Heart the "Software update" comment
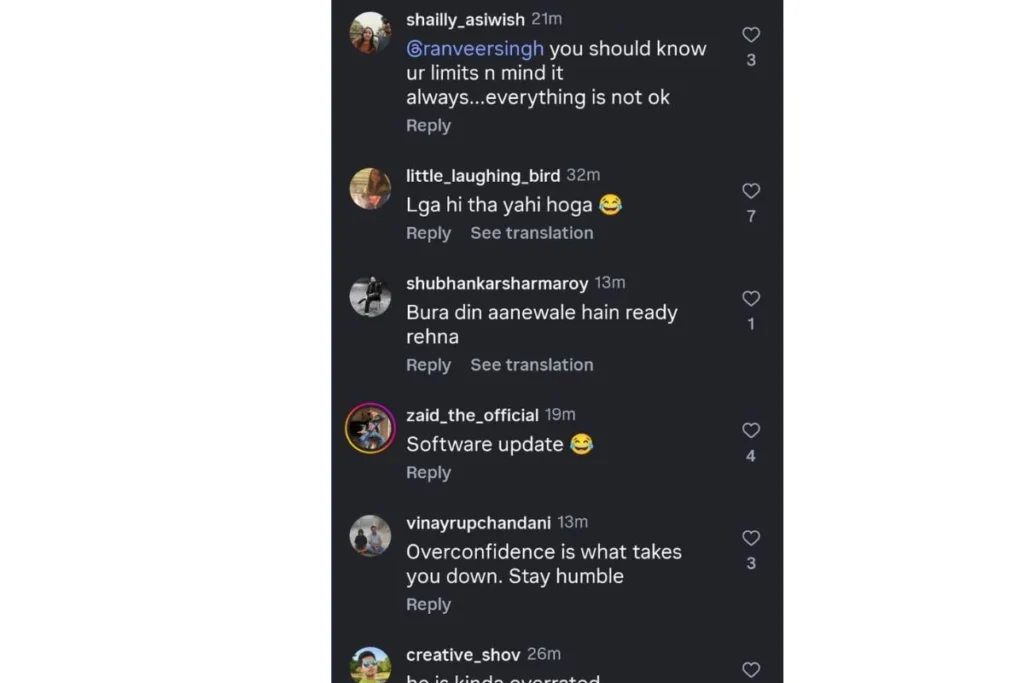Screen dimensions: 1024x683 click(x=751, y=430)
